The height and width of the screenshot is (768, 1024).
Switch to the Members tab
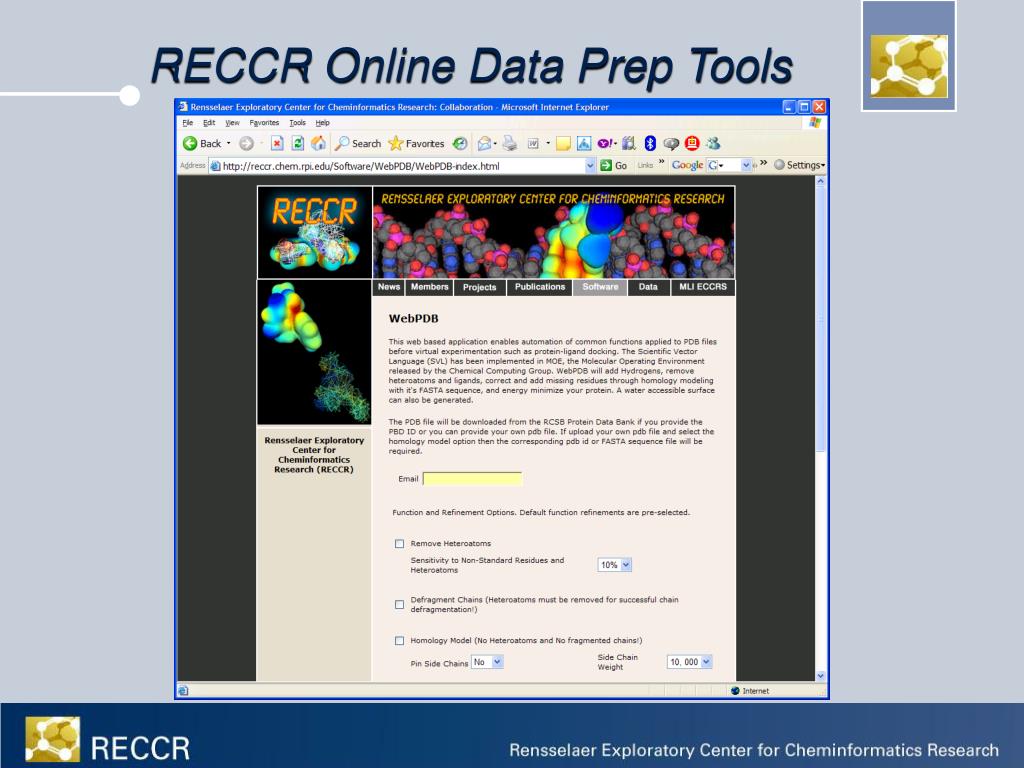429,287
